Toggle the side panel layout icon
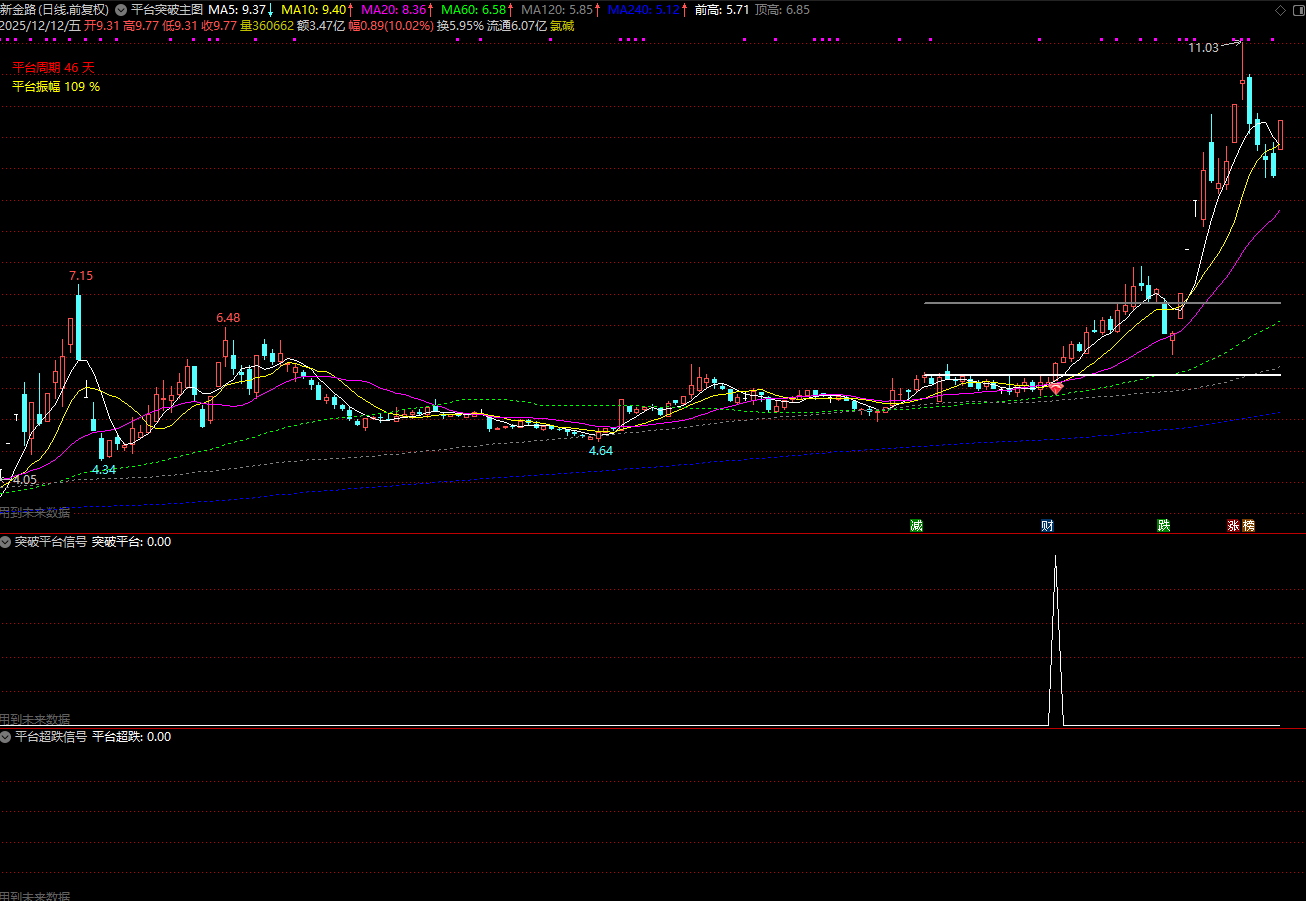Screen dimensions: 1306x901 (1297, 10)
